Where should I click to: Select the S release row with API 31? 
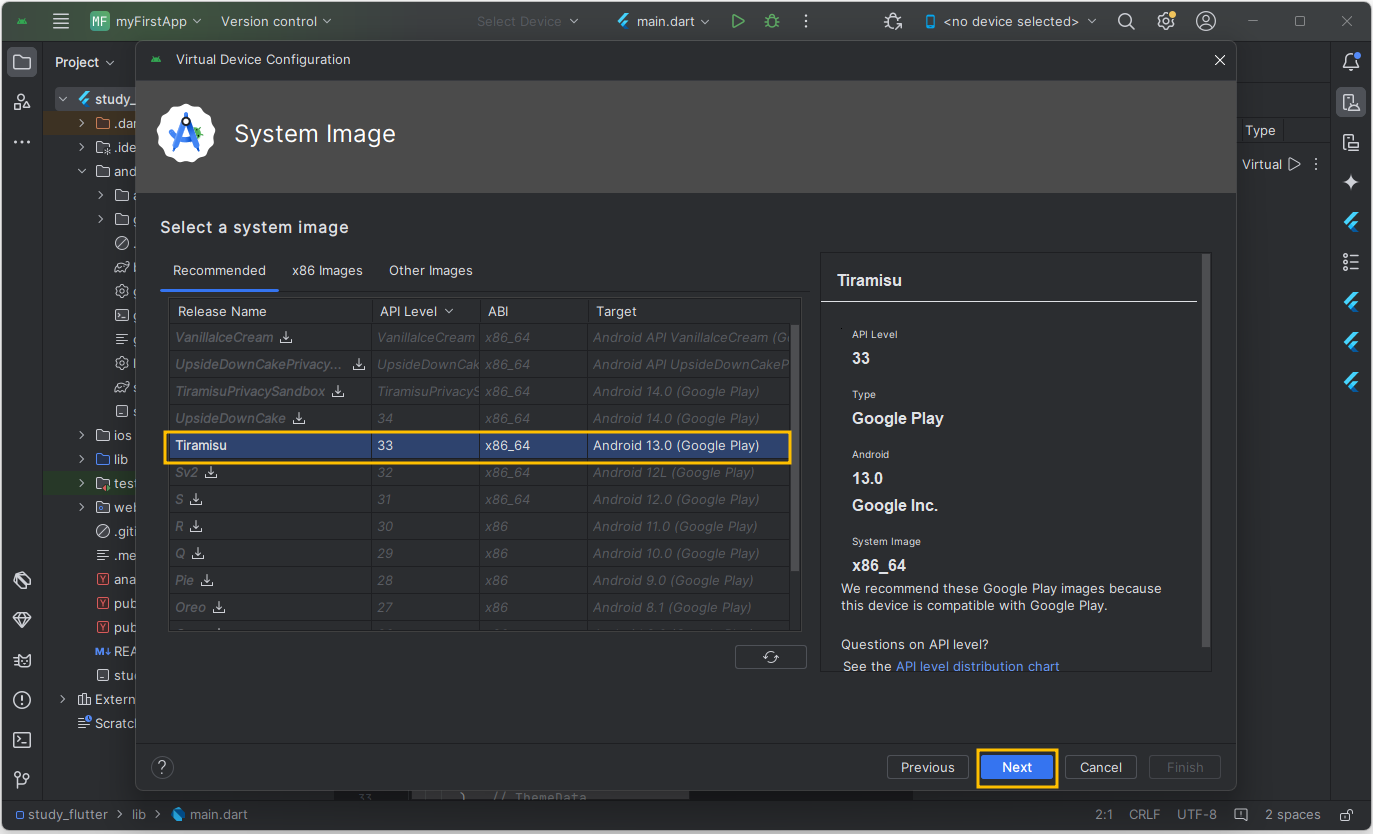(x=479, y=499)
